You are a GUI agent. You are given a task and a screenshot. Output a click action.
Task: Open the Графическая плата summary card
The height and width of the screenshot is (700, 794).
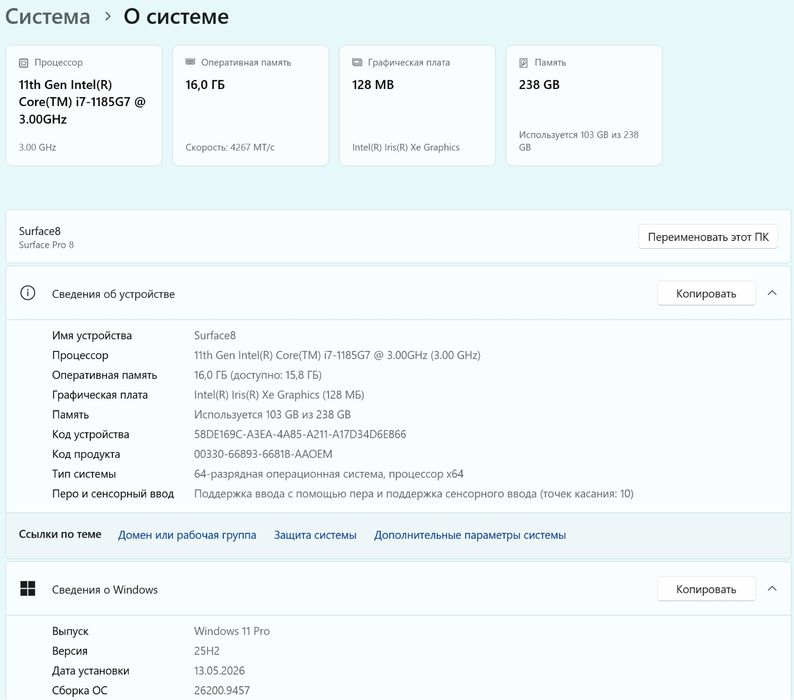[417, 105]
